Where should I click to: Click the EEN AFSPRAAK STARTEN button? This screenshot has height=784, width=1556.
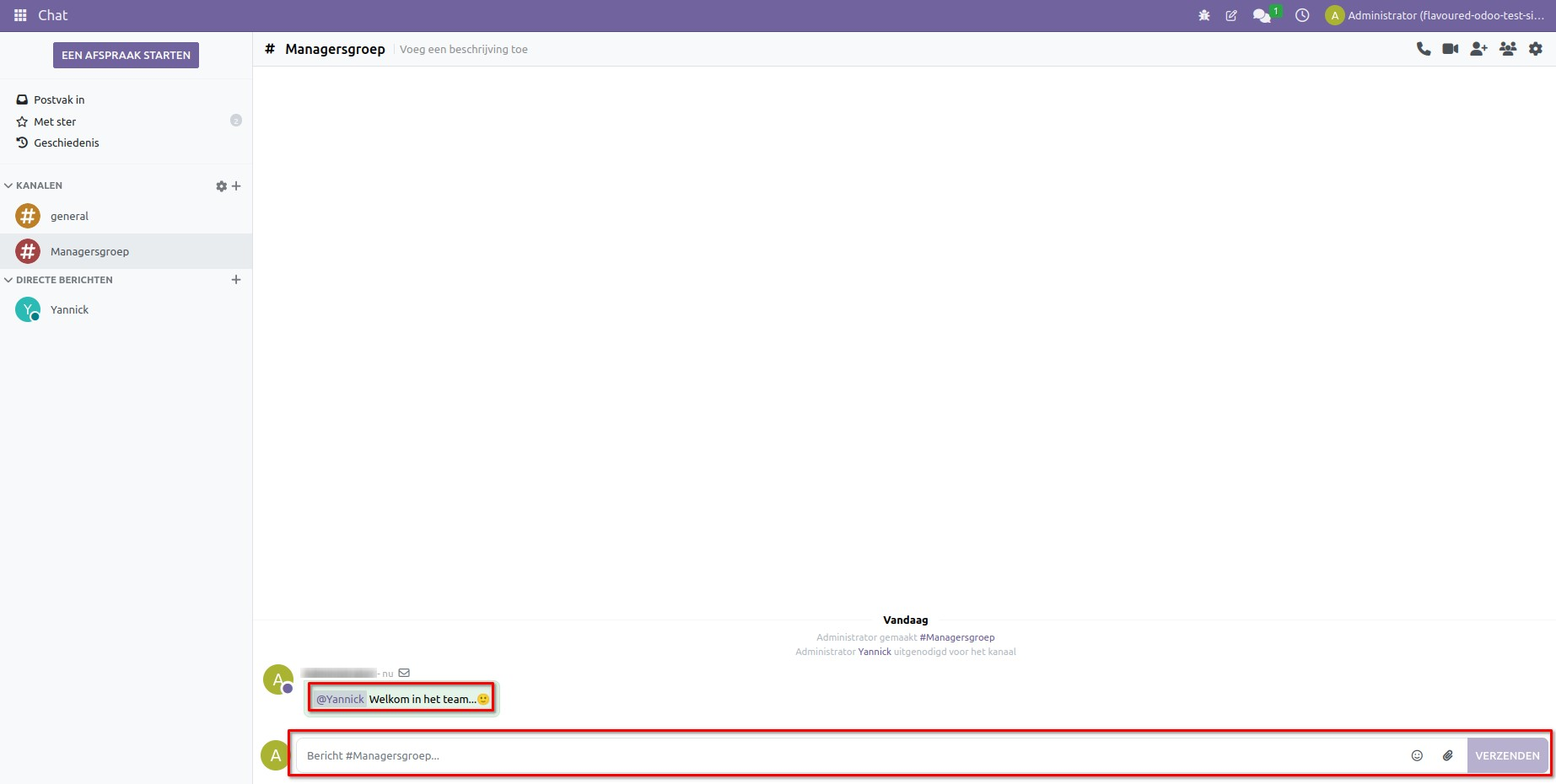pyautogui.click(x=125, y=55)
